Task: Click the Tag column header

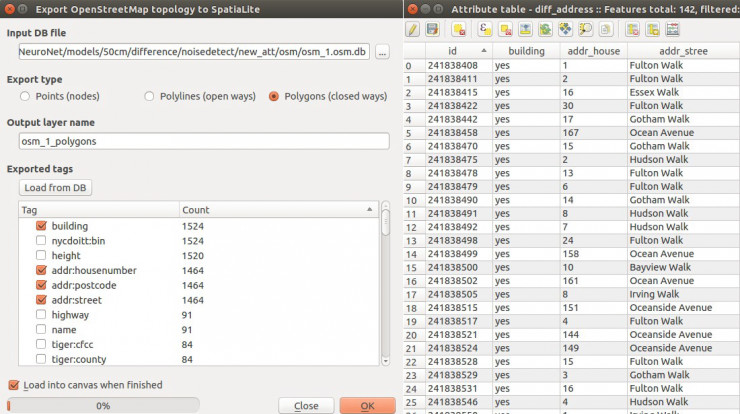Action: point(99,210)
